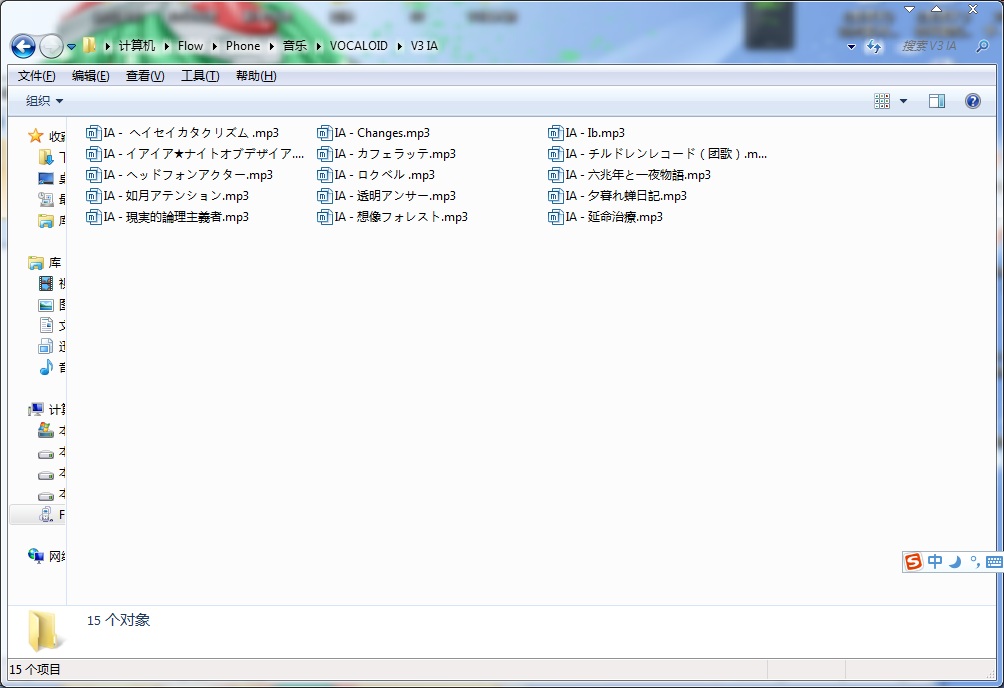Click the blue help question icon
1004x688 pixels.
tap(973, 101)
